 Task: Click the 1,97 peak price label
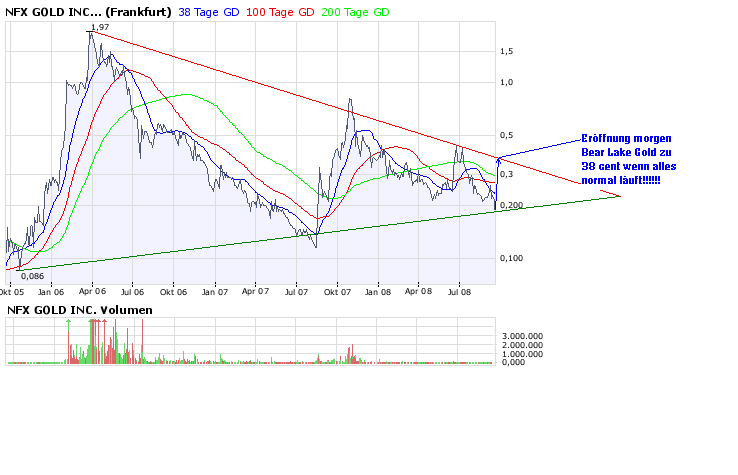[x=99, y=27]
